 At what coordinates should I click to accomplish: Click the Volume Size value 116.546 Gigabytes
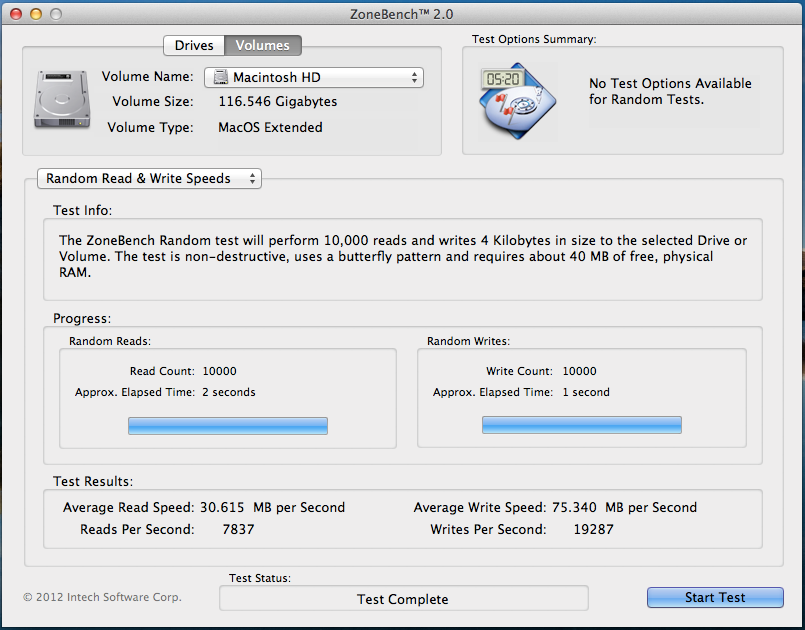pyautogui.click(x=277, y=102)
